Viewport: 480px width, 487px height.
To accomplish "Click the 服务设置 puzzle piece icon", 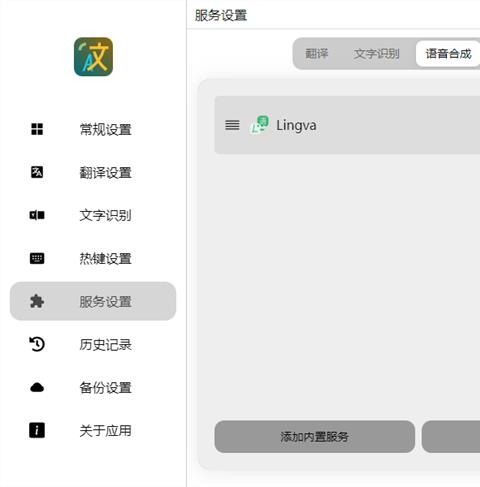I will tap(37, 301).
